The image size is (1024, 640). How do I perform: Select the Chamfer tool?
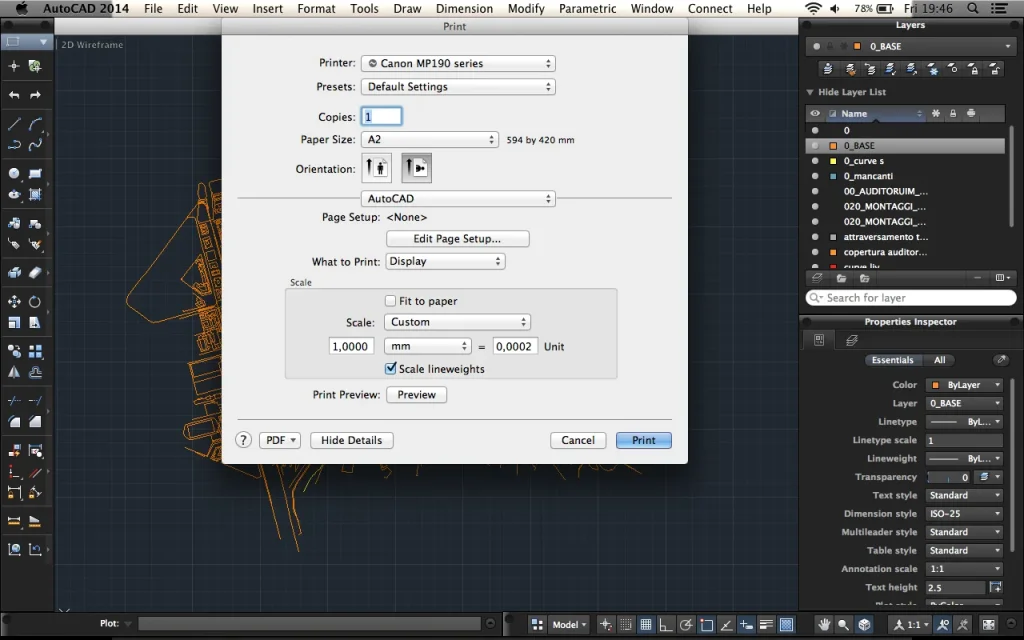35,422
